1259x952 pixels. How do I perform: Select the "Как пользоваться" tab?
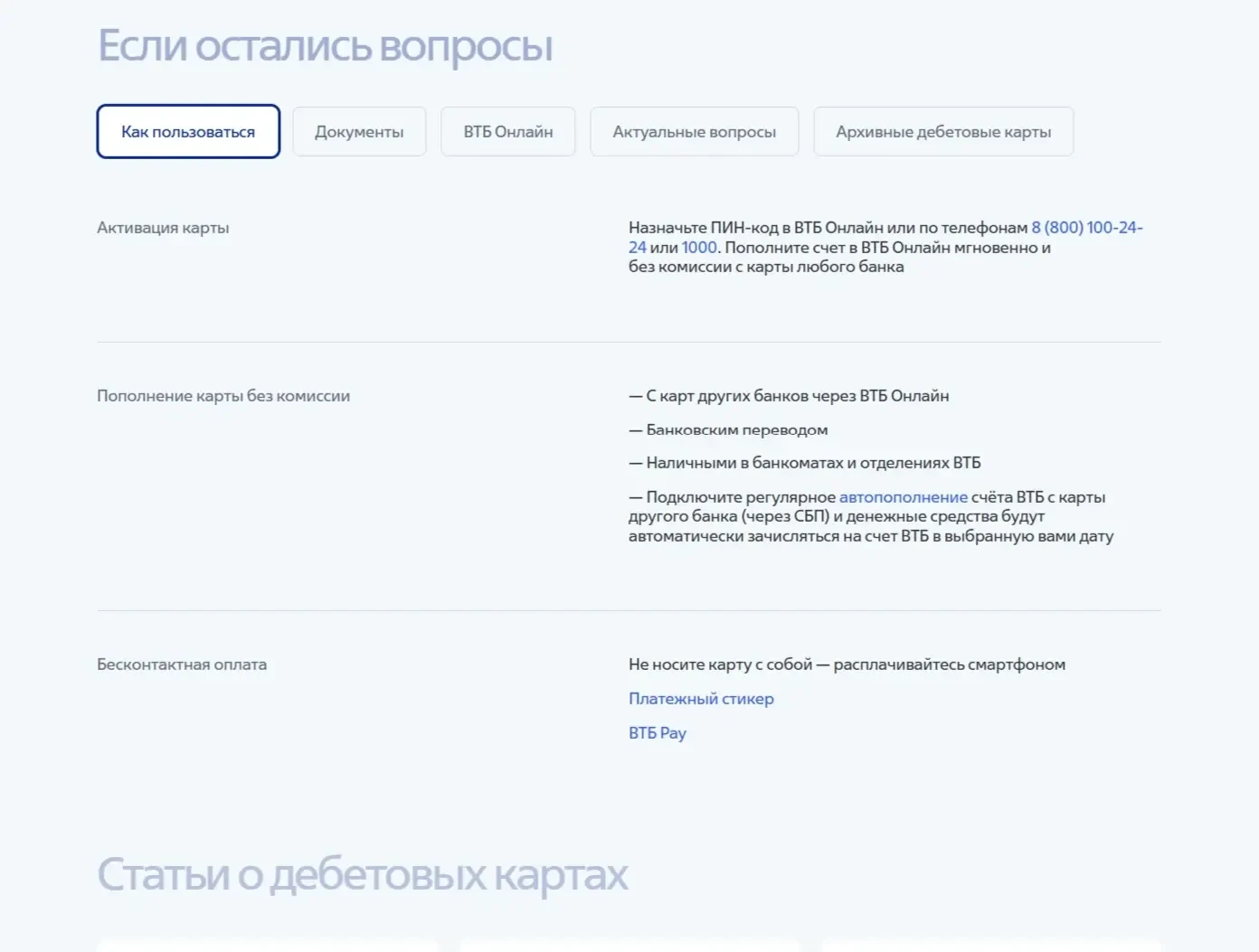tap(188, 132)
